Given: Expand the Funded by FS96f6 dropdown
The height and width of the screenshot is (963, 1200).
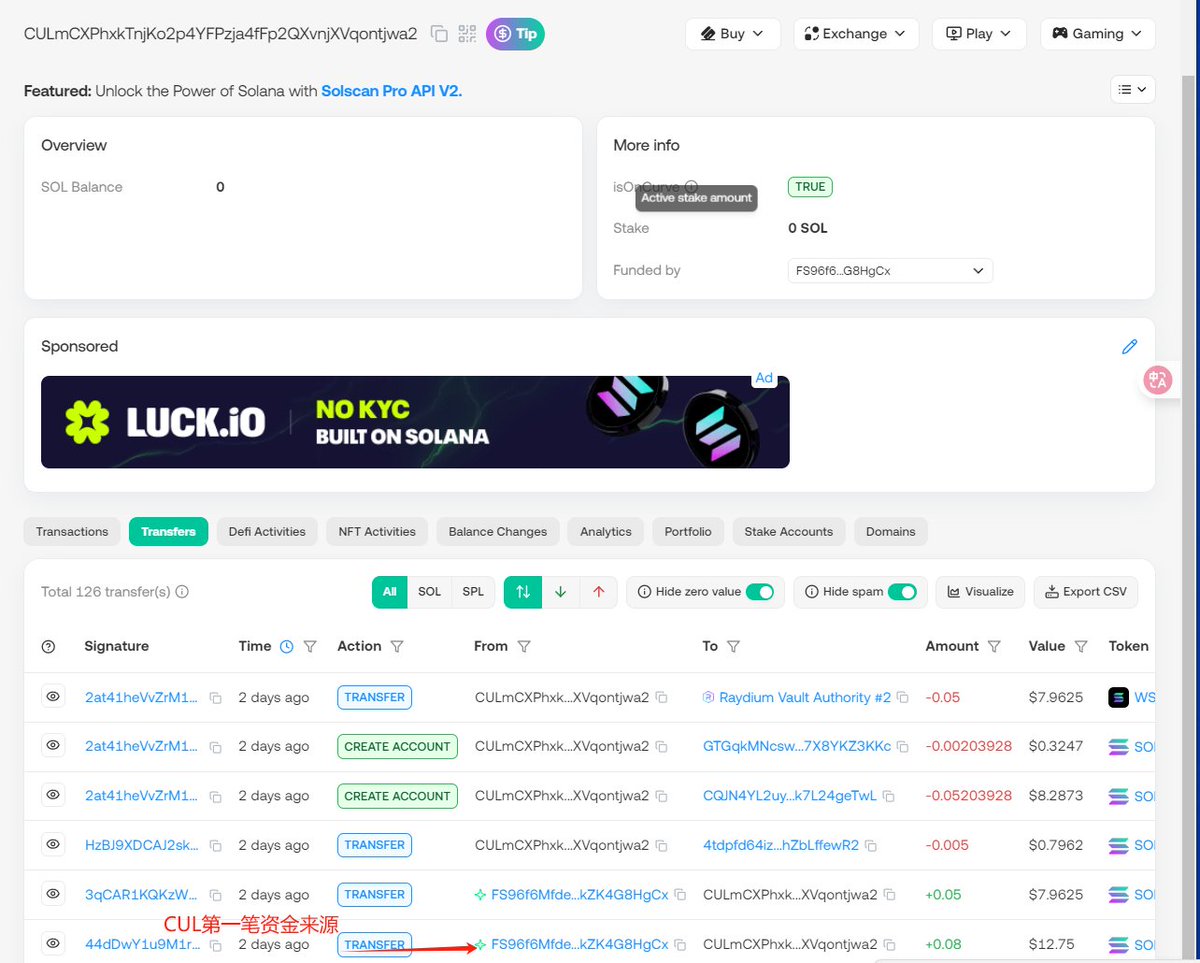Looking at the screenshot, I should (889, 270).
